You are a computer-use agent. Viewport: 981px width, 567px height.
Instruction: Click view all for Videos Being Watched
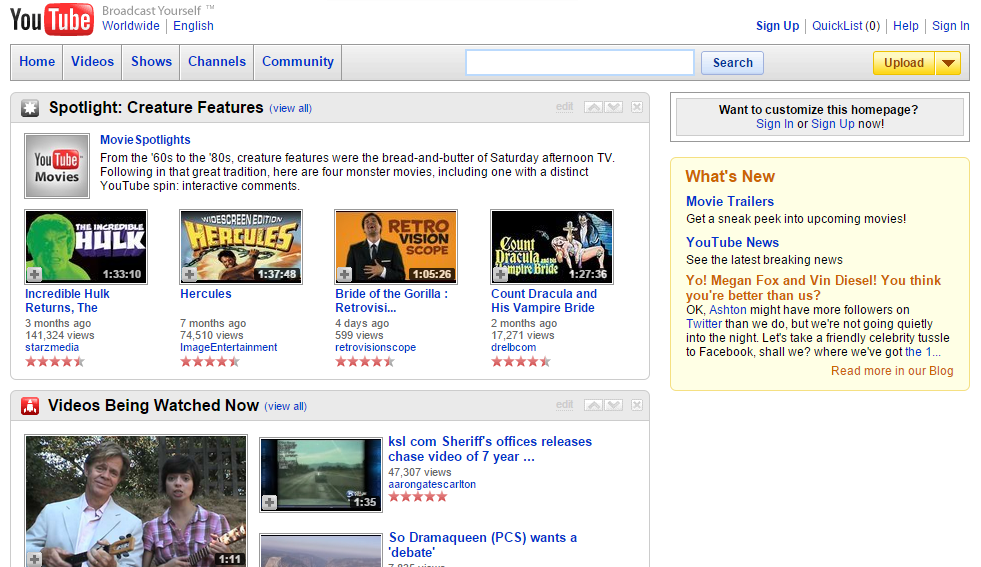[285, 406]
